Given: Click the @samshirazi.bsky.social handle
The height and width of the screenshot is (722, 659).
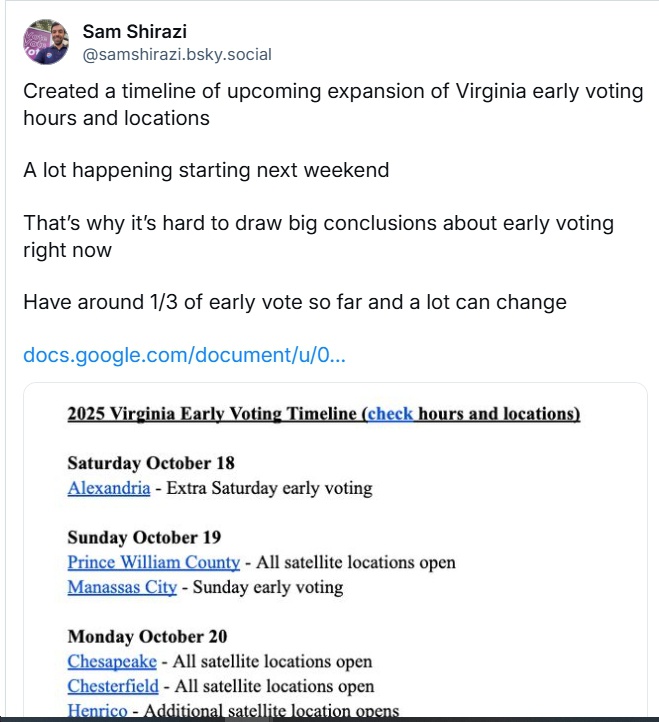Looking at the screenshot, I should tap(177, 55).
